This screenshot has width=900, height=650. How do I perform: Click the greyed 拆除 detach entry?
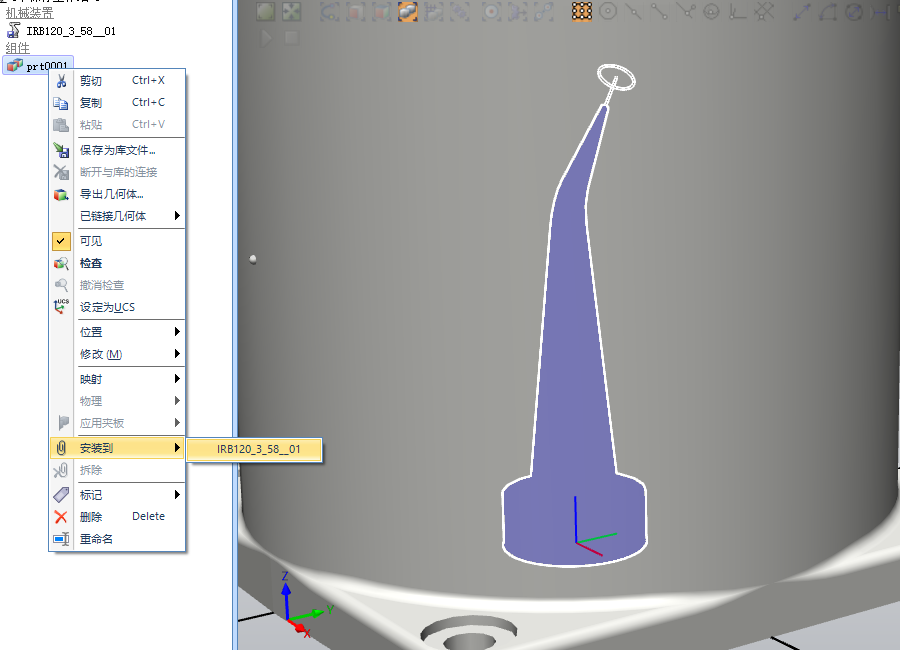118,470
